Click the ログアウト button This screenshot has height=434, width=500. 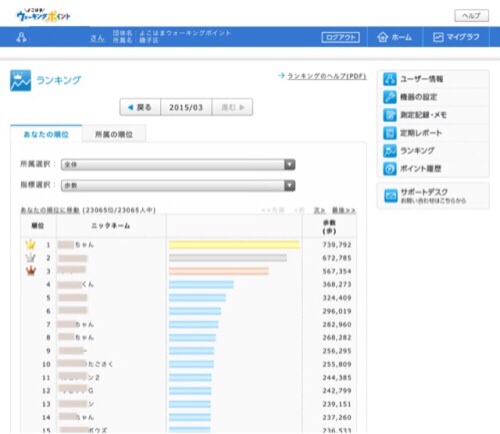click(x=340, y=37)
